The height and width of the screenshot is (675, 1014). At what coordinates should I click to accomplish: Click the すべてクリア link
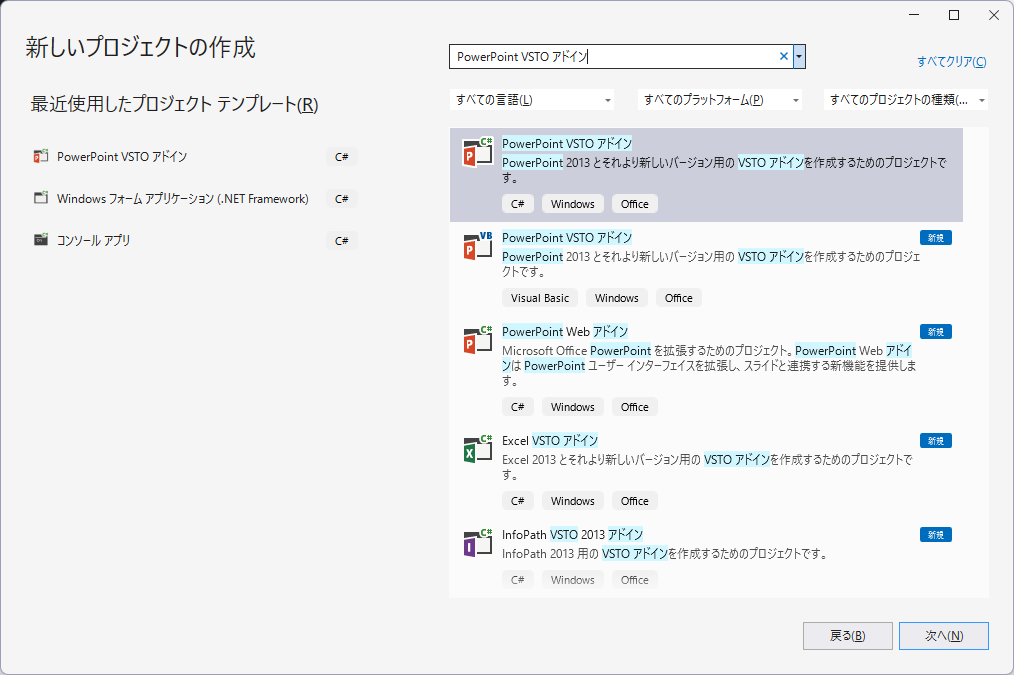[x=951, y=61]
